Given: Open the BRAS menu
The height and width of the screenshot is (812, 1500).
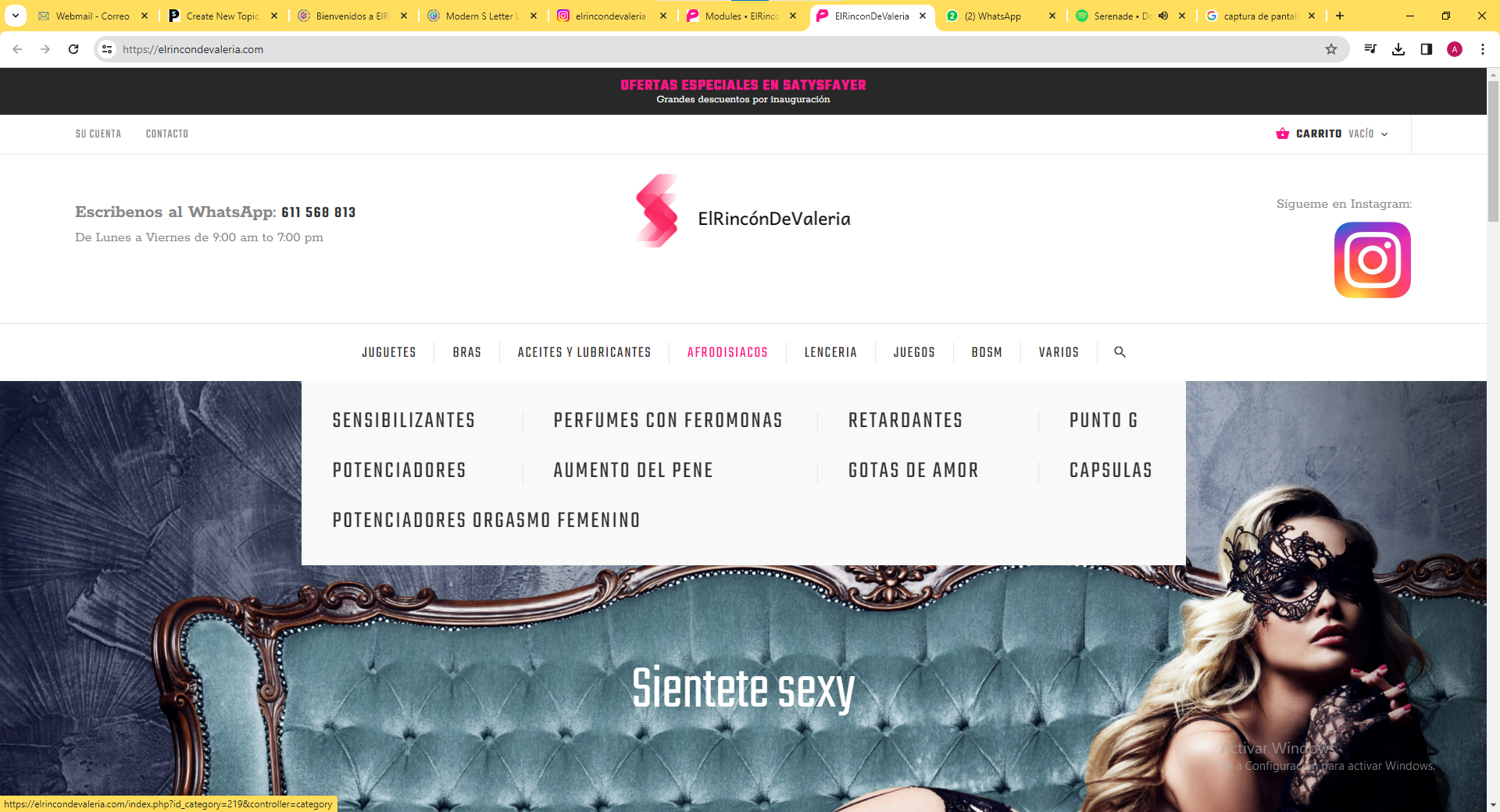Looking at the screenshot, I should pos(466,352).
